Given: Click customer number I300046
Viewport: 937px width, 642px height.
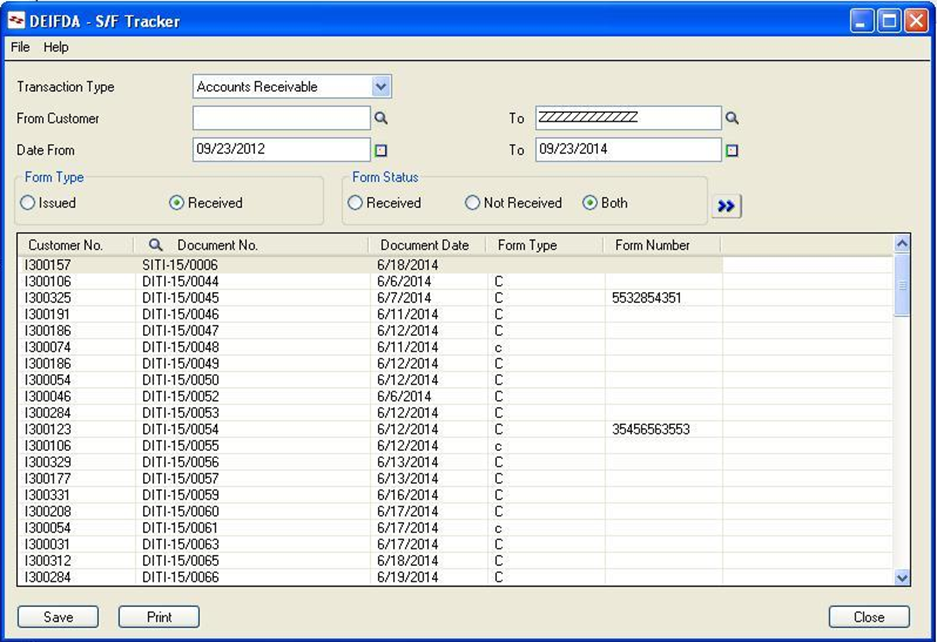Looking at the screenshot, I should click(x=48, y=396).
